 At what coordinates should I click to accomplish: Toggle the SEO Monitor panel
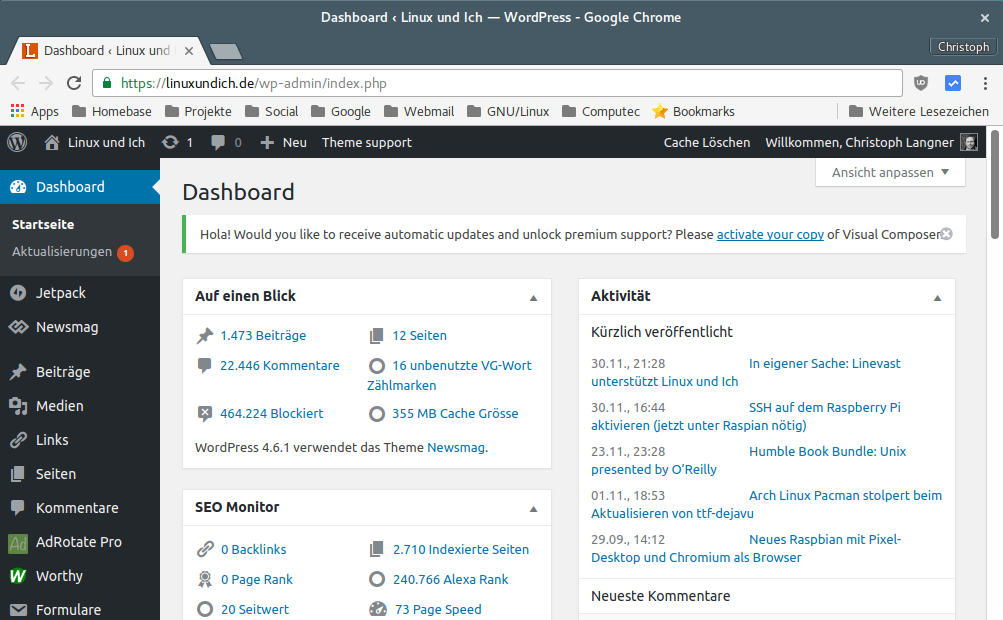tap(533, 508)
